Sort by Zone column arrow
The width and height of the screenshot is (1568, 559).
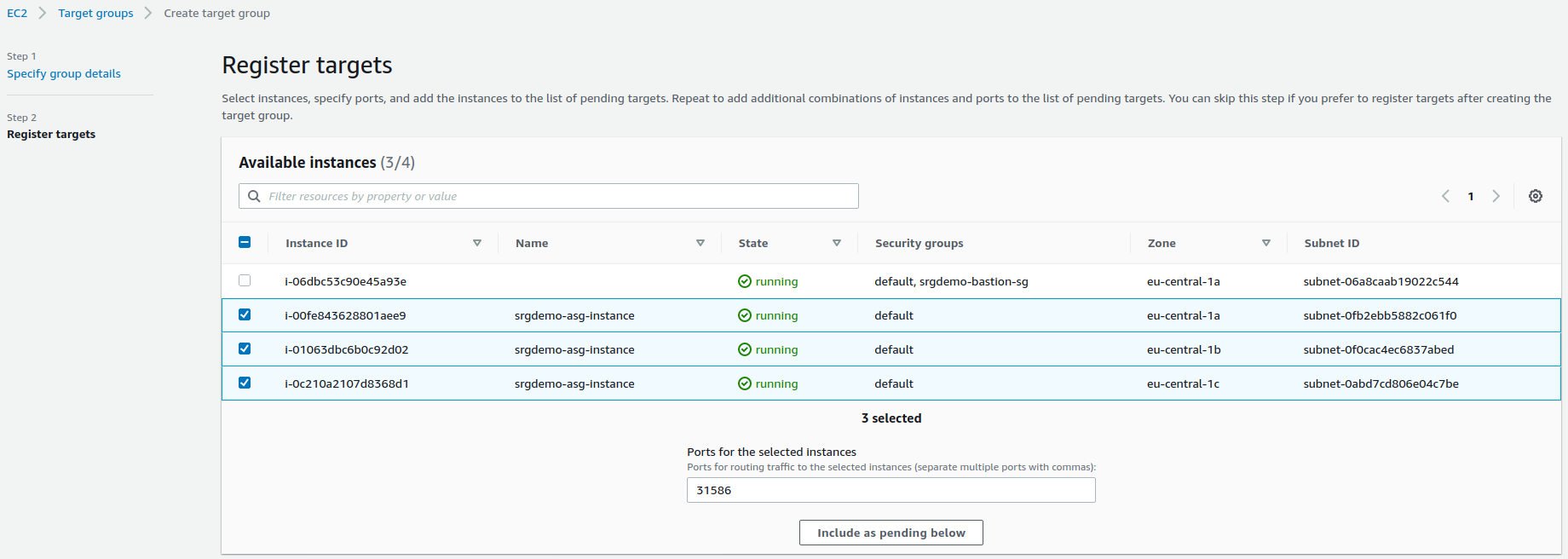[x=1266, y=243]
